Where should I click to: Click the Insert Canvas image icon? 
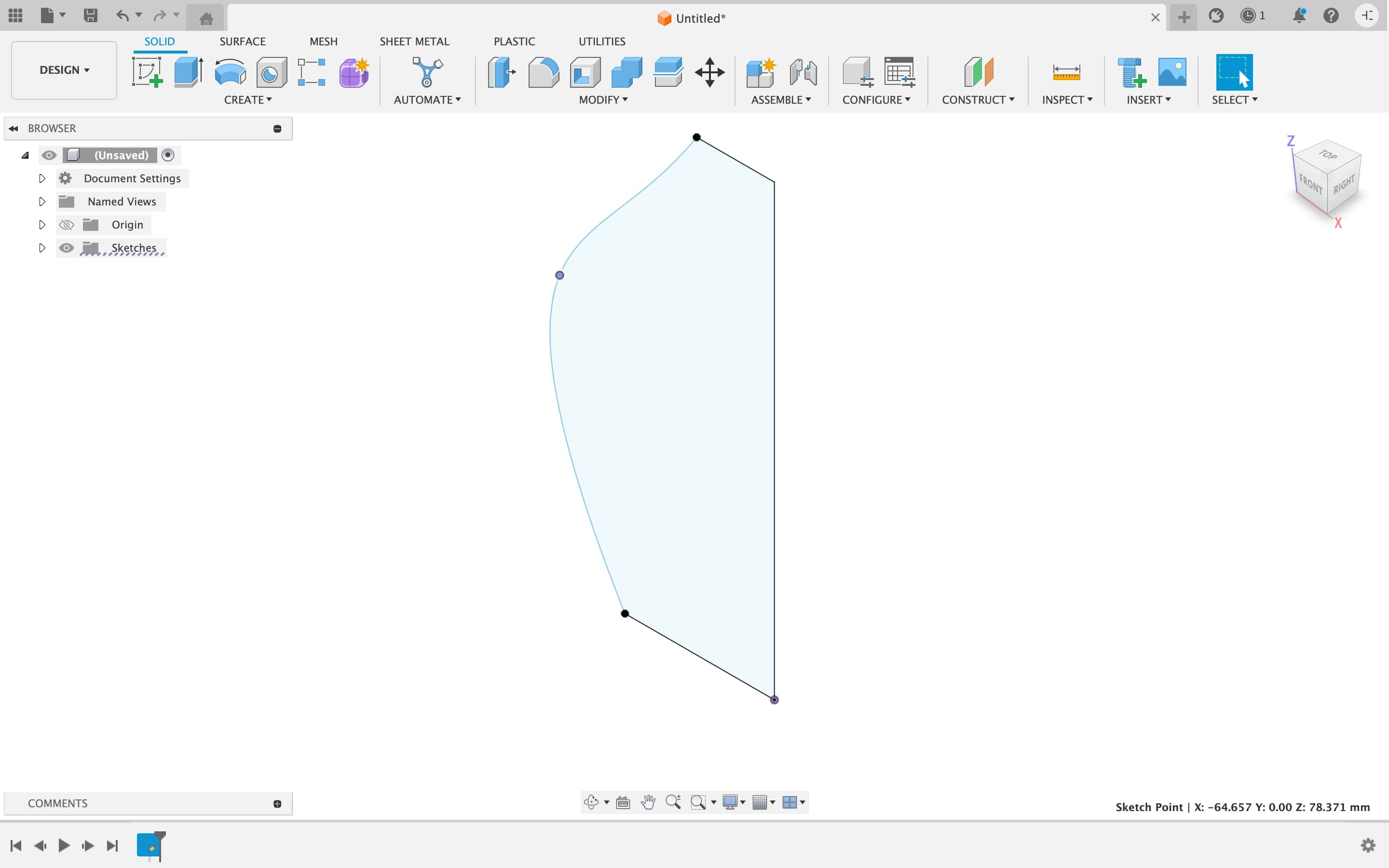pyautogui.click(x=1172, y=72)
